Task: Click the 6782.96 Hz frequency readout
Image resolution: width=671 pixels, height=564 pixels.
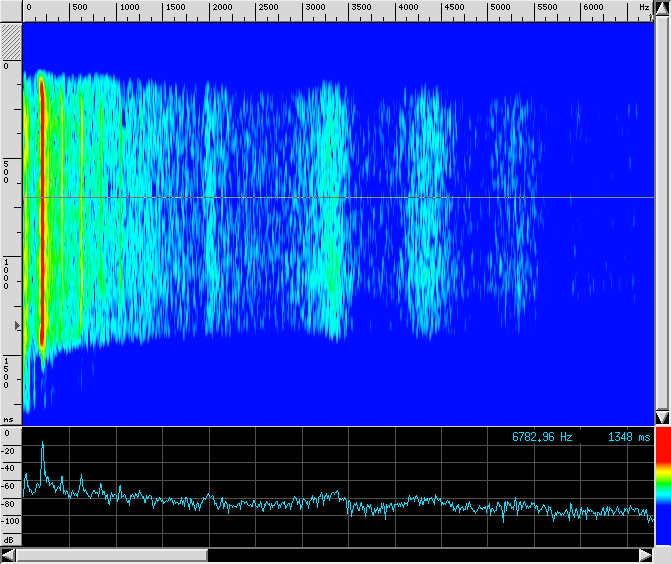Action: (x=541, y=437)
